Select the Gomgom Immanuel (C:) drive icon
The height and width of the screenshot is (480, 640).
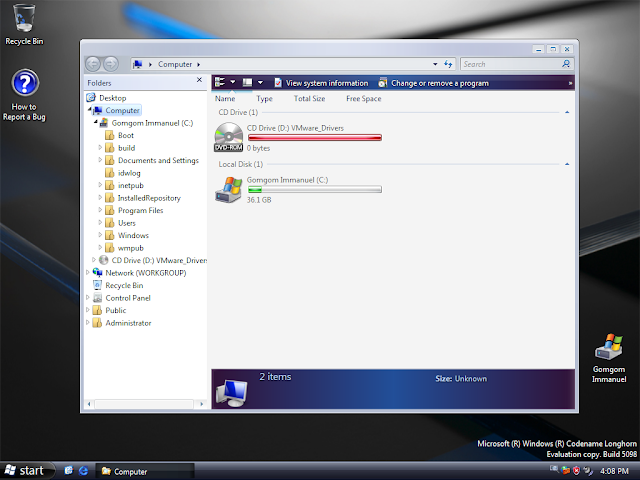[x=229, y=189]
